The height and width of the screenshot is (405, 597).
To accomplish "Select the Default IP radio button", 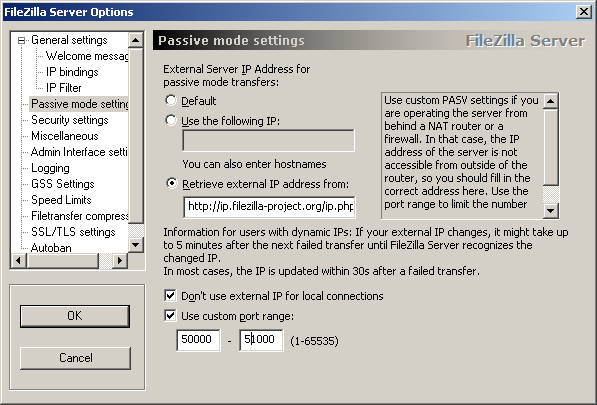I will point(171,100).
